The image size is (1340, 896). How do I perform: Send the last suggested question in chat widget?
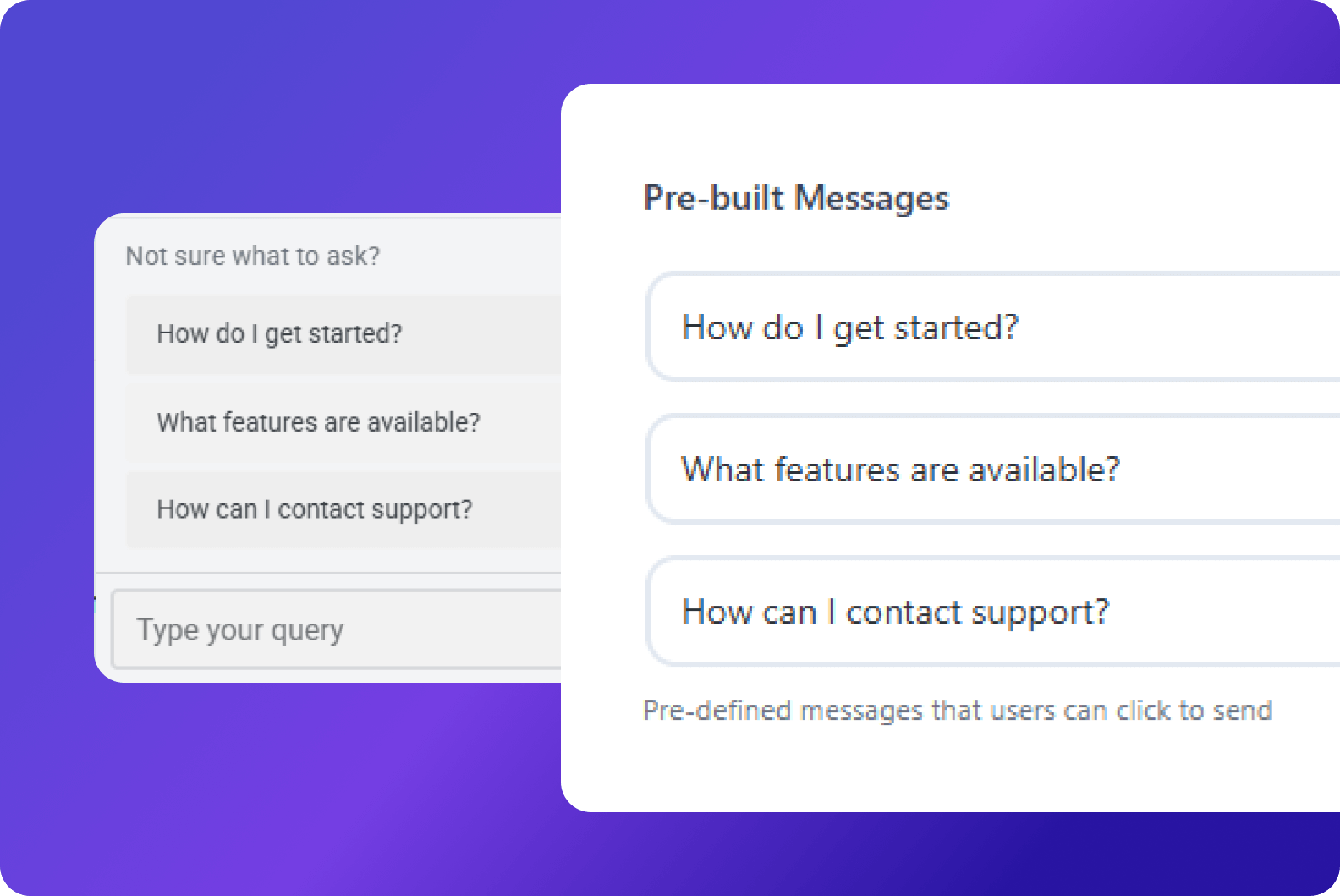314,509
